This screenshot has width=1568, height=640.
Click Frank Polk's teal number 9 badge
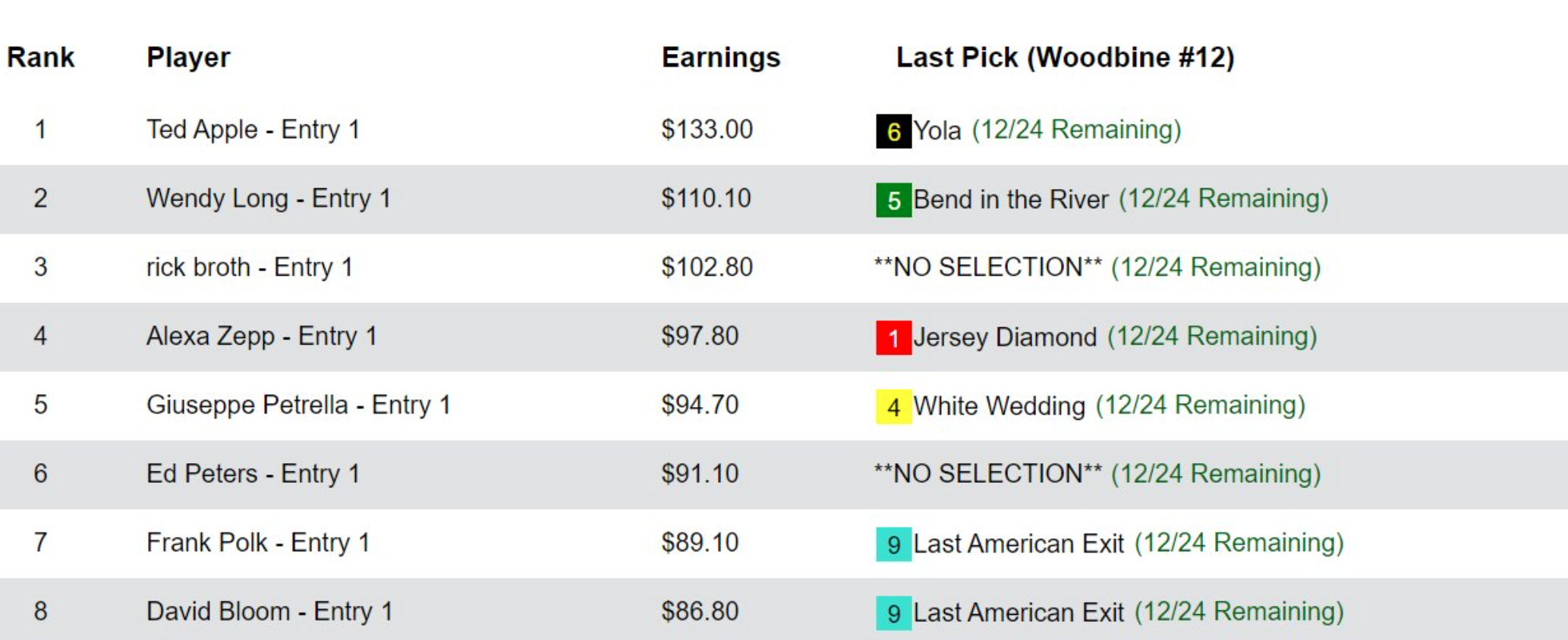point(893,544)
